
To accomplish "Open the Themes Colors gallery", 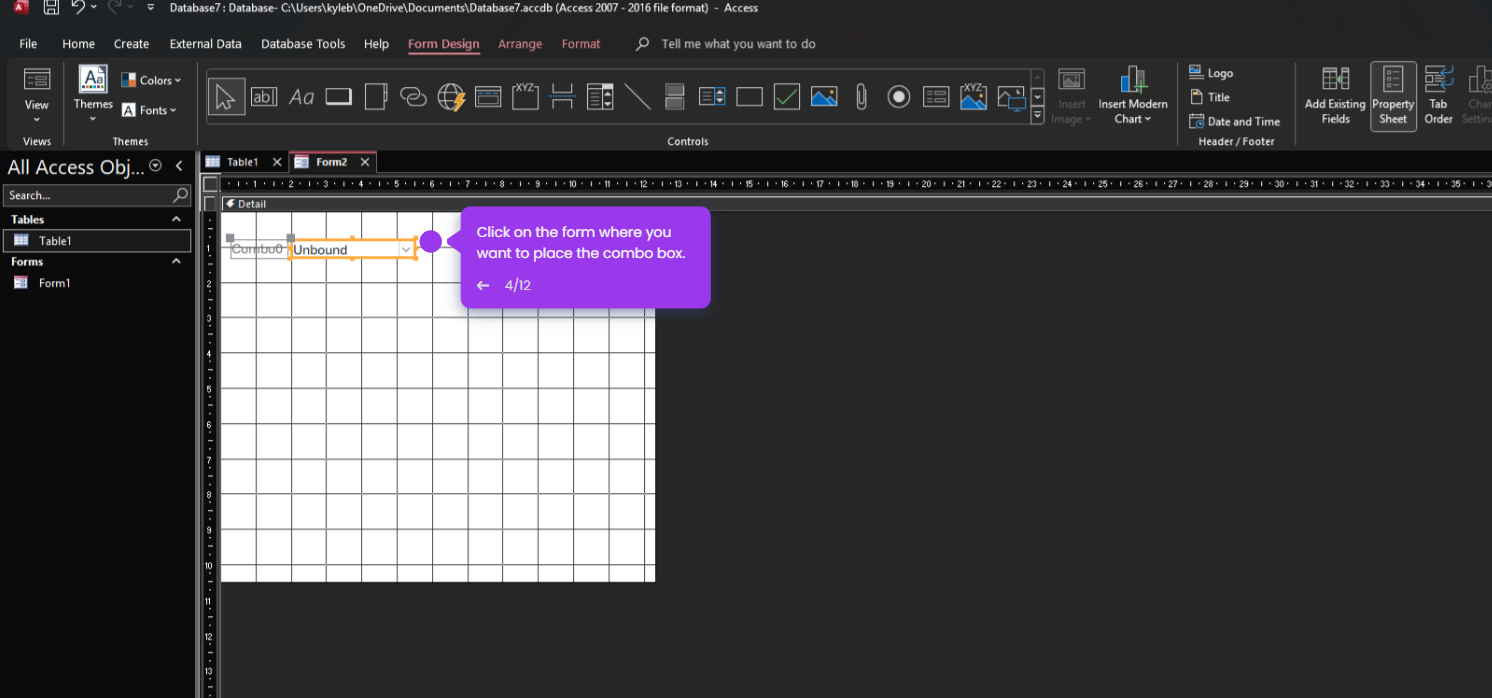I will (152, 79).
